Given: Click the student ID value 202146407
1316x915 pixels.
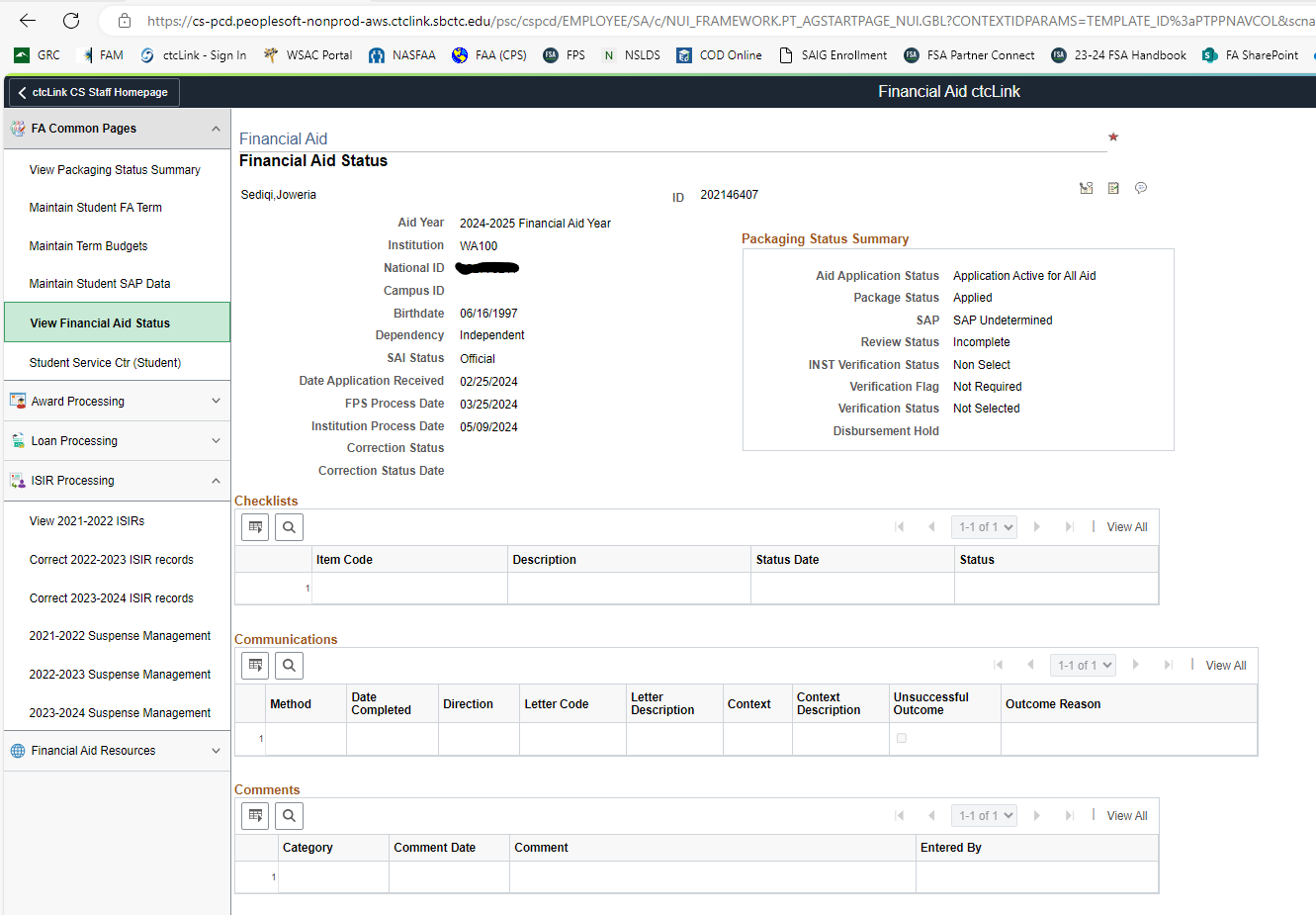Looking at the screenshot, I should [x=730, y=195].
